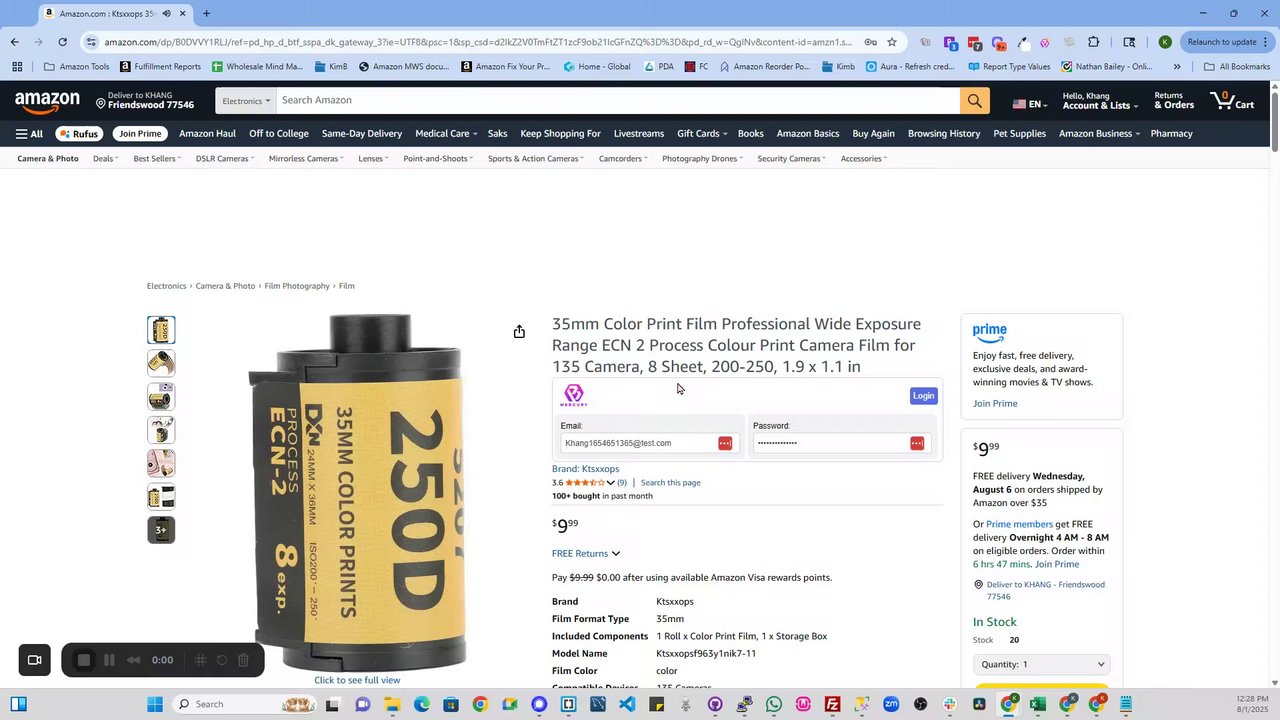Open Mirrorless Cameras subnav item

(306, 159)
